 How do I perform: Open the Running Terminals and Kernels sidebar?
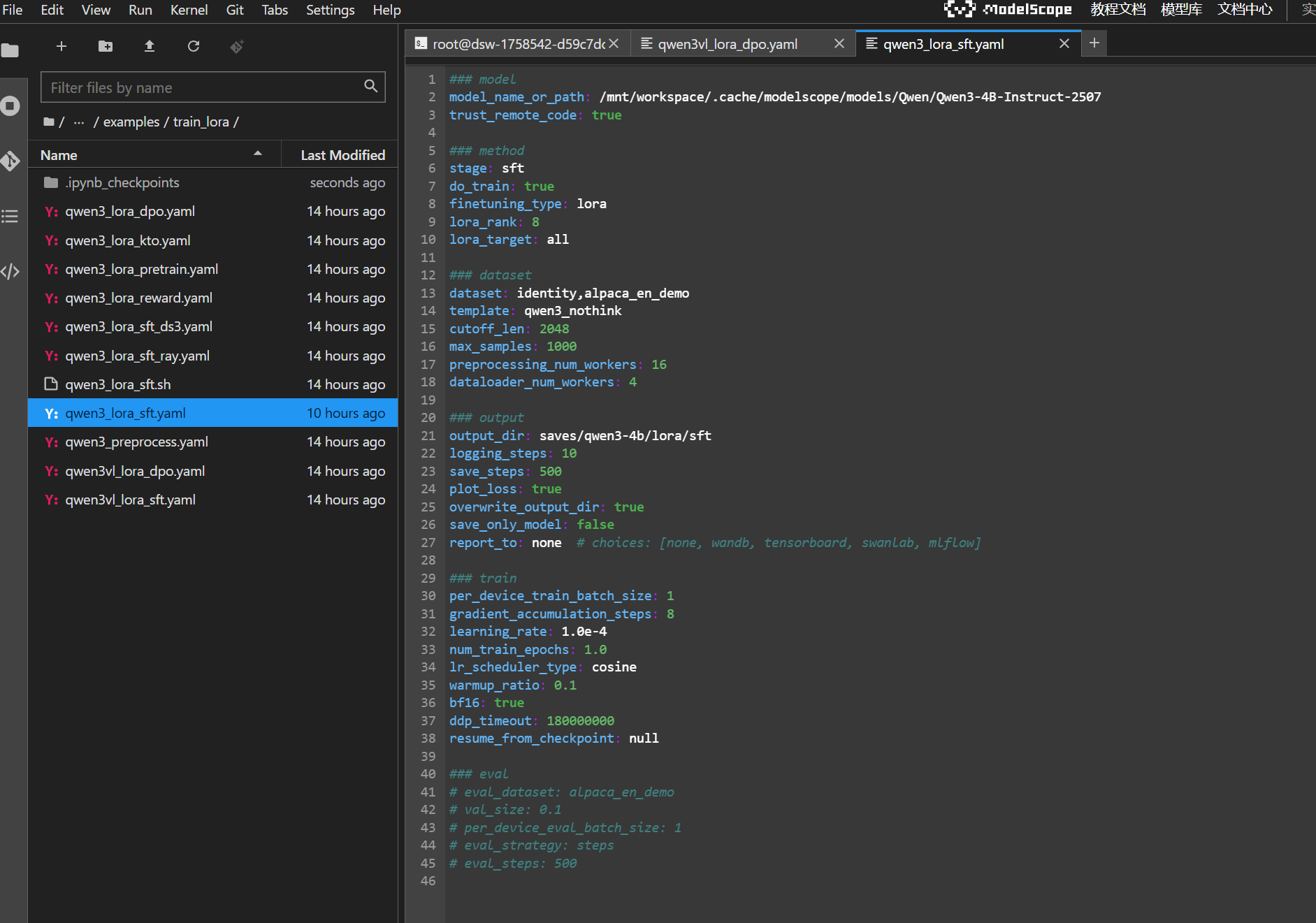pos(10,106)
